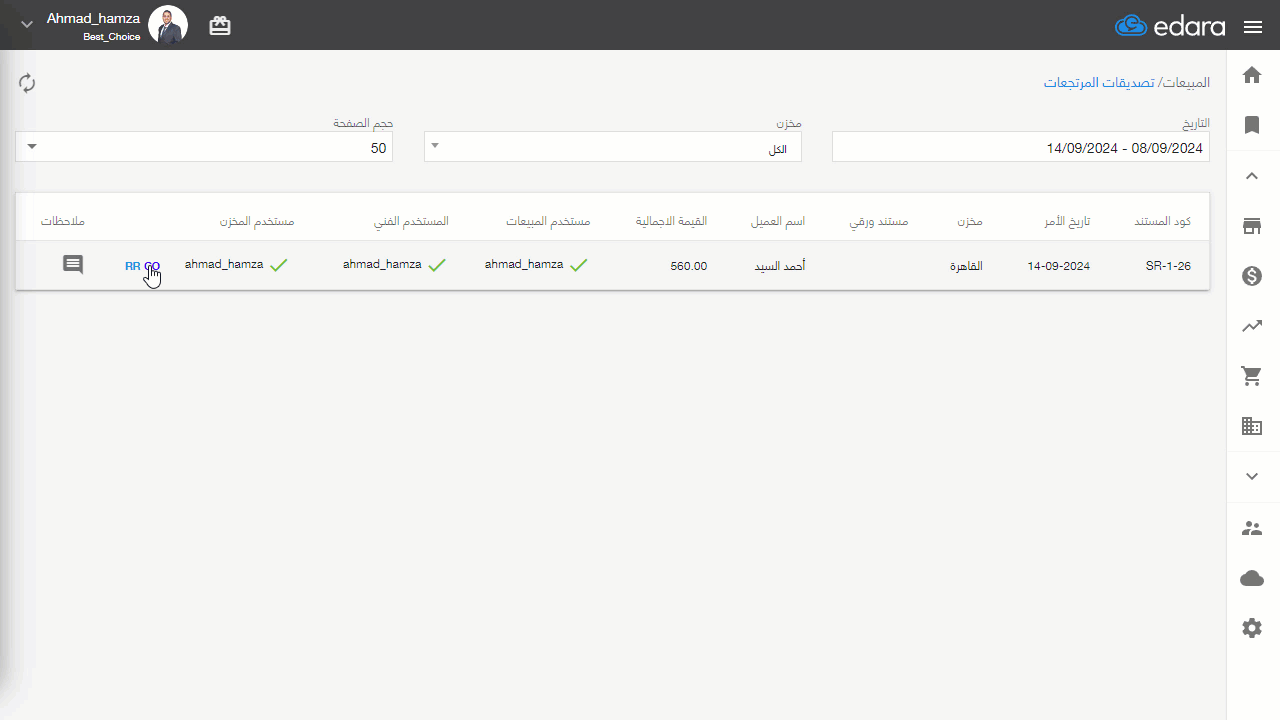
Task: Click the document code SR-1-26
Action: [x=1168, y=266]
